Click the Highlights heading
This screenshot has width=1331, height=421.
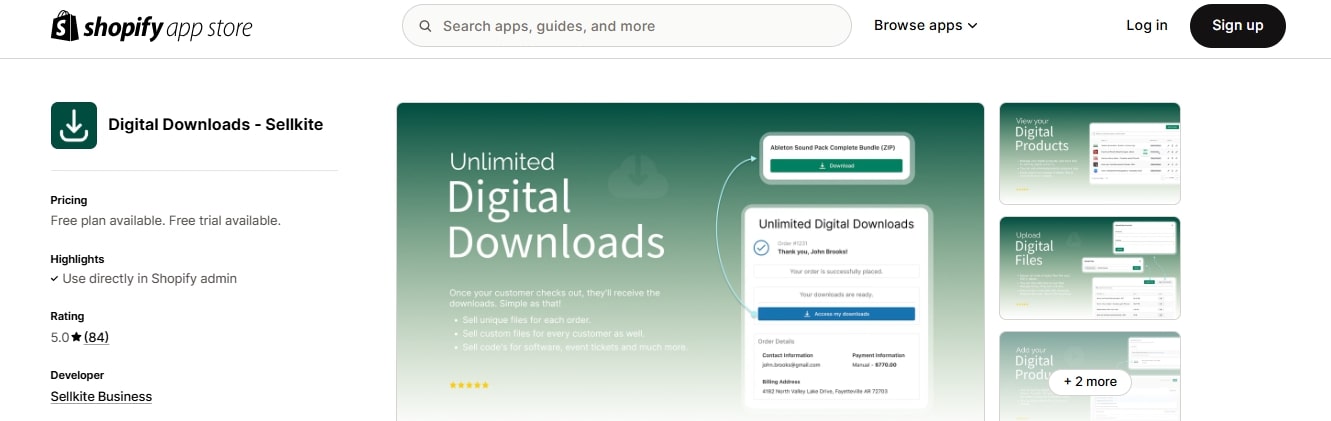click(77, 259)
